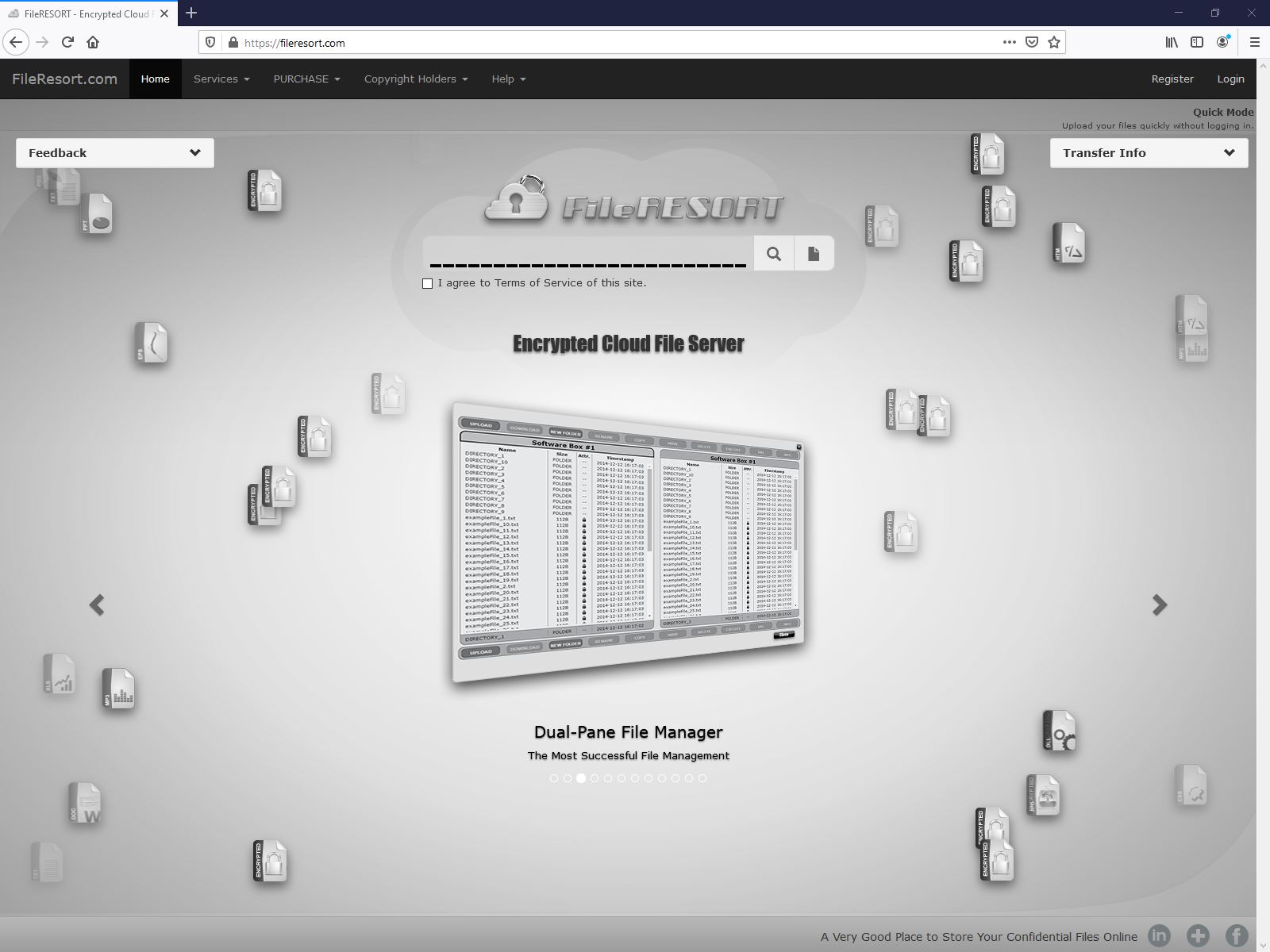Open the PURCHASE dropdown menu

[307, 79]
